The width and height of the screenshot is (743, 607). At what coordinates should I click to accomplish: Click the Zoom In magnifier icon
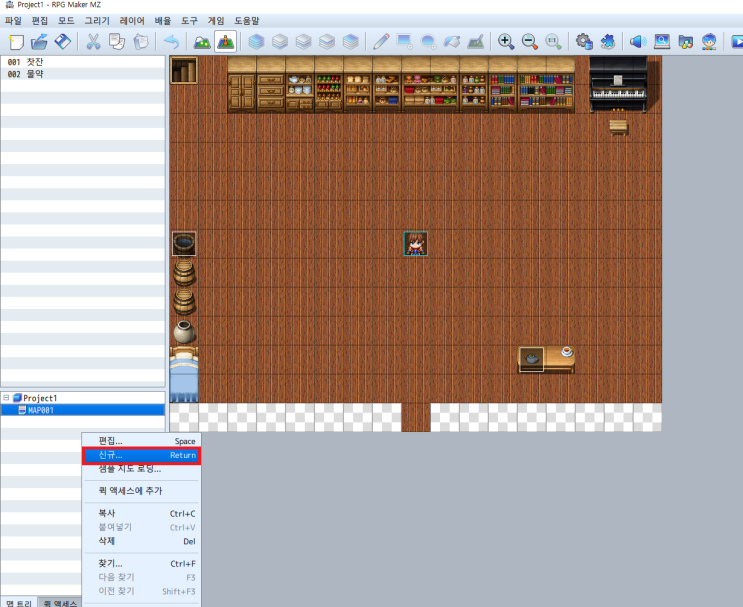pos(506,42)
